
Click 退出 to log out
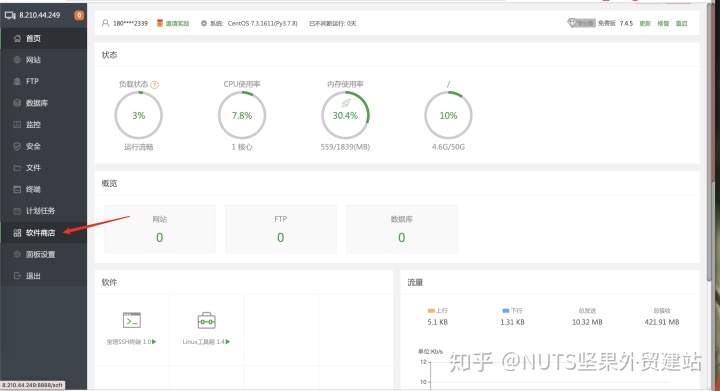pyautogui.click(x=43, y=276)
